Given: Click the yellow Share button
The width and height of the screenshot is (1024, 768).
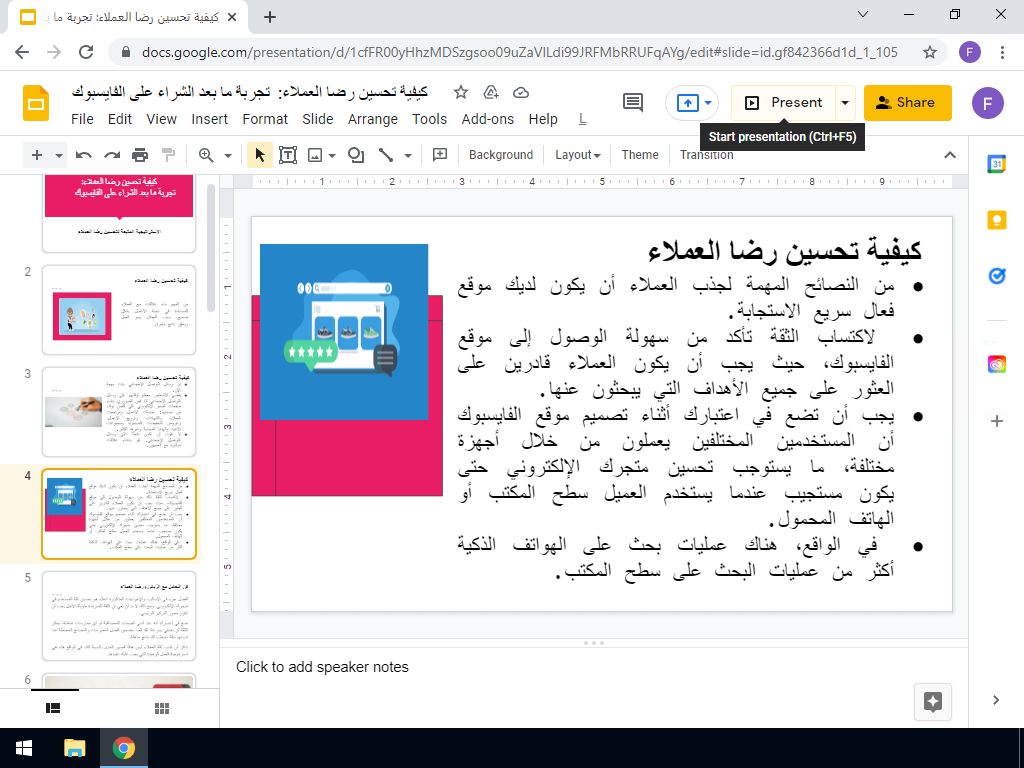Looking at the screenshot, I should point(908,103).
